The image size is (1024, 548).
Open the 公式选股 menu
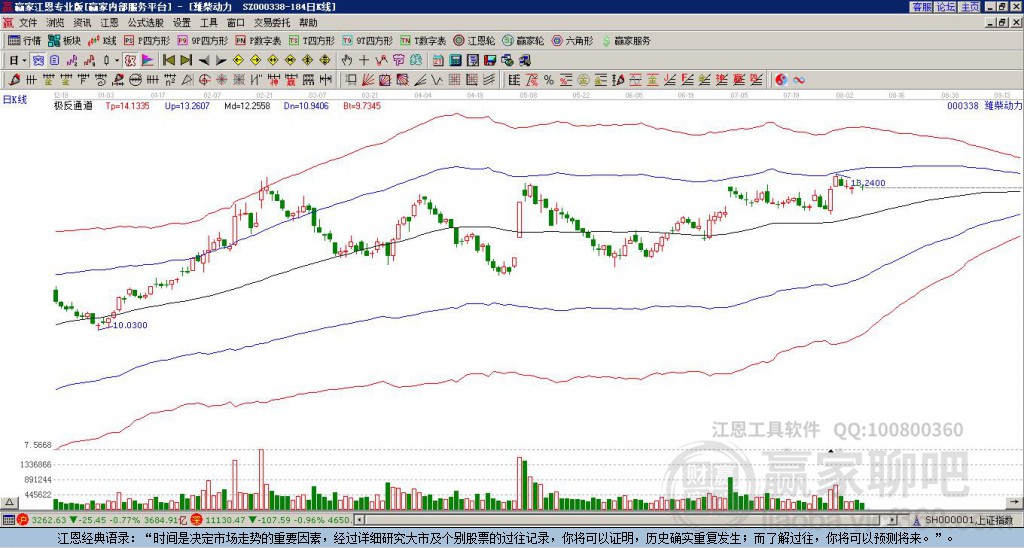[146, 23]
